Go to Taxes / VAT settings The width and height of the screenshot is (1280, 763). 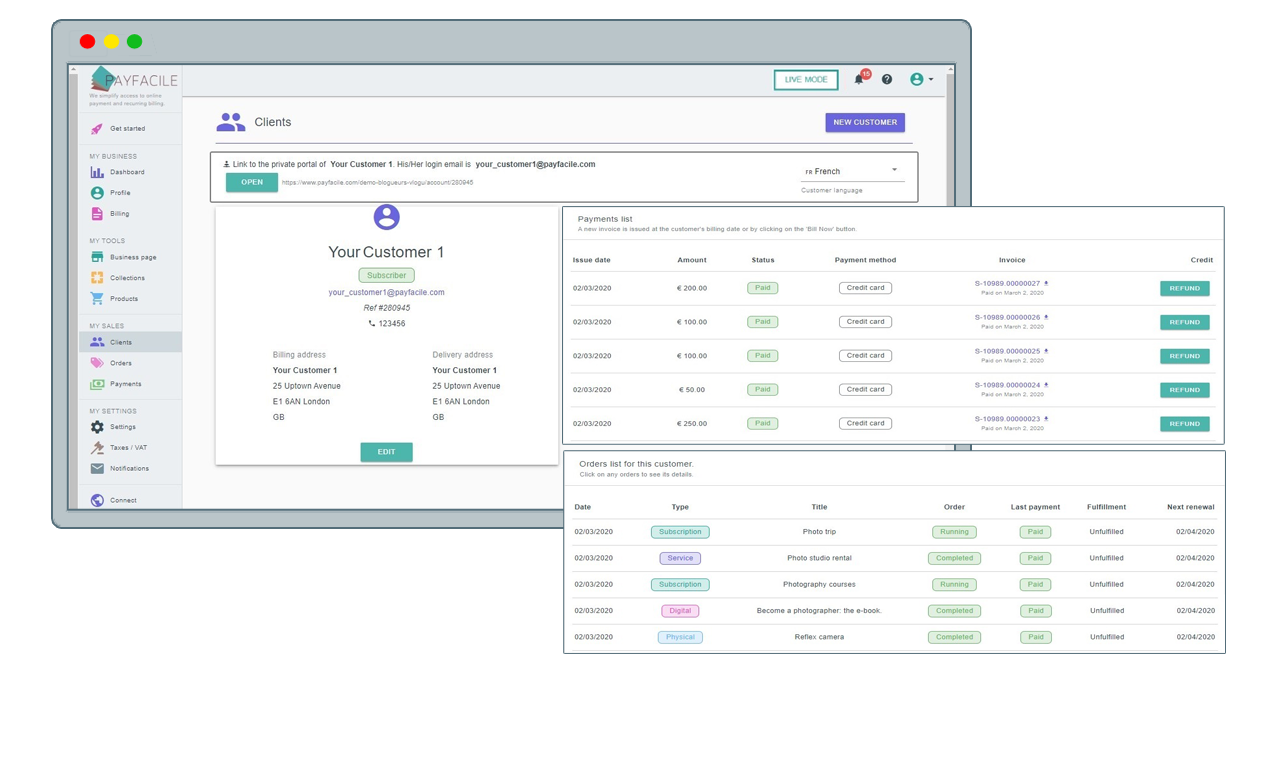click(x=128, y=448)
